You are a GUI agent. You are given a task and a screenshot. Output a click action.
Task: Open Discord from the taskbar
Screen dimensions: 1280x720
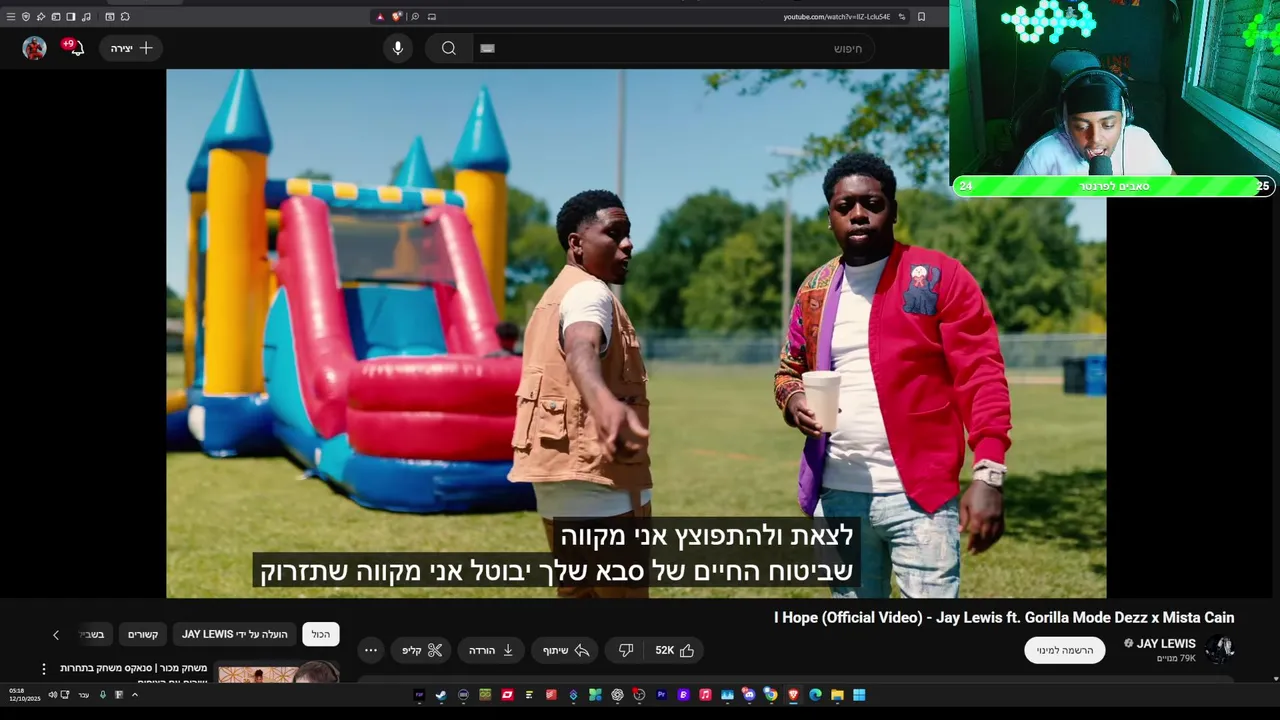click(x=749, y=695)
